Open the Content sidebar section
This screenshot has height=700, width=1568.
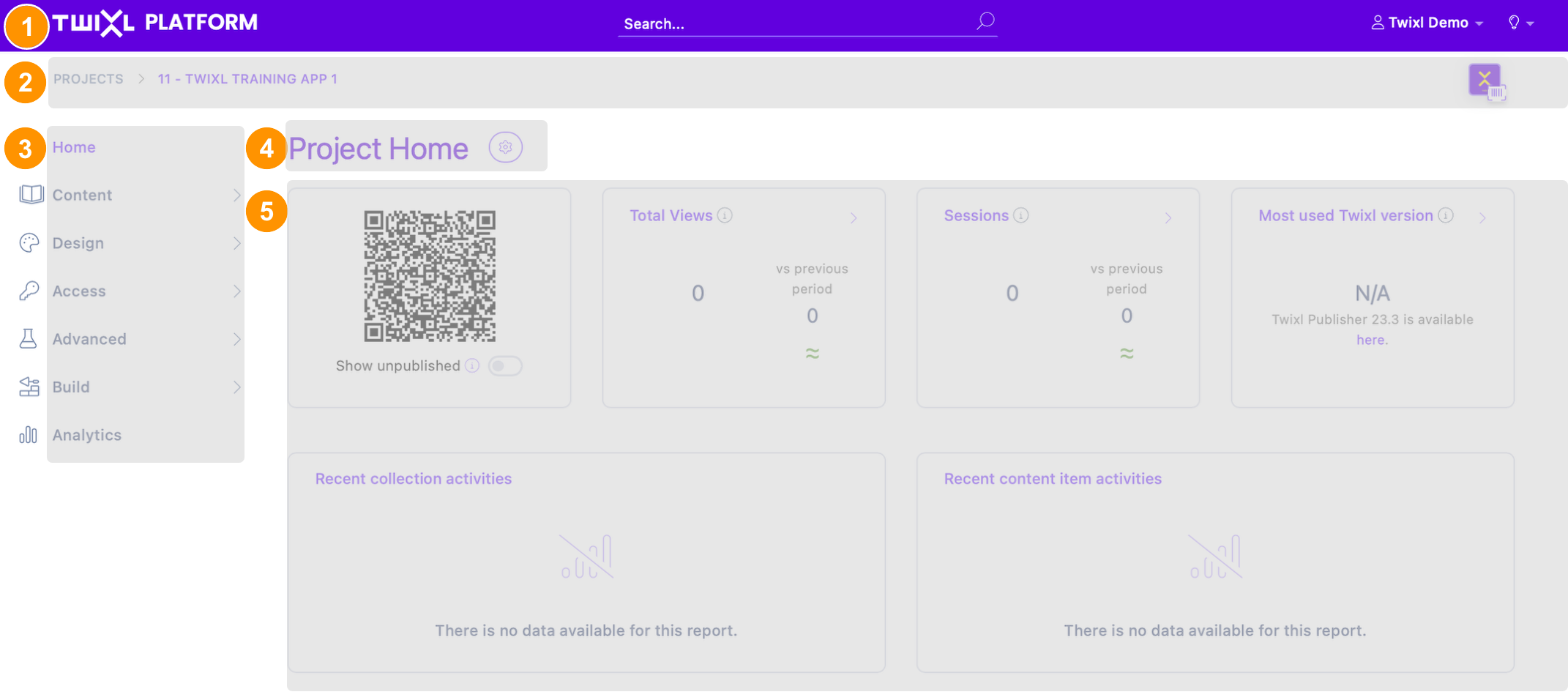point(82,195)
